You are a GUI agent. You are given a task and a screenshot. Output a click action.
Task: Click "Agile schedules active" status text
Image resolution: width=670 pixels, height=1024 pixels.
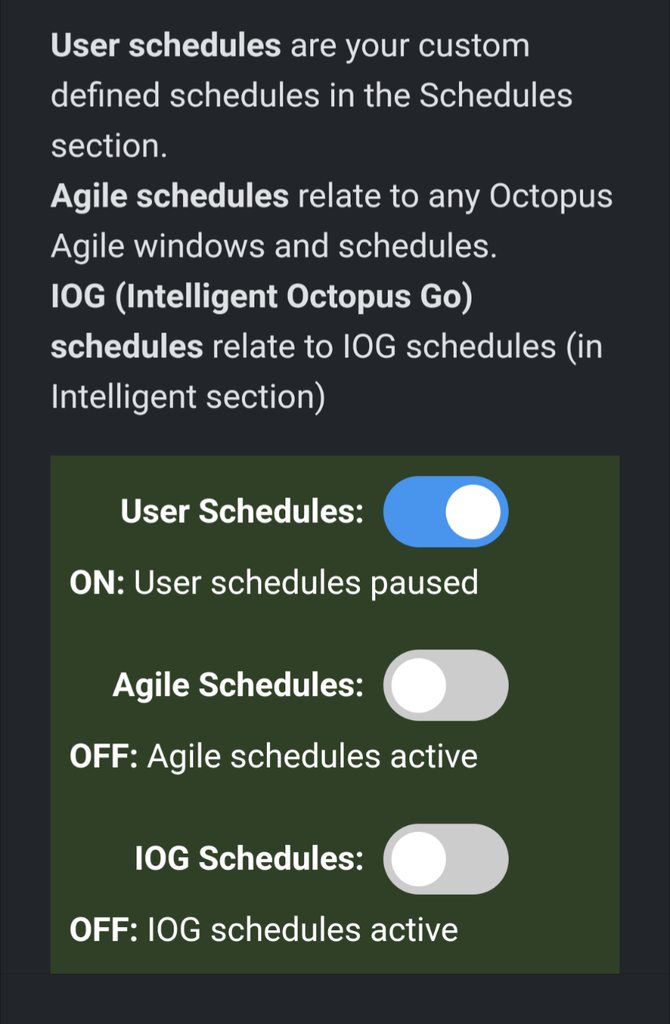click(x=312, y=756)
